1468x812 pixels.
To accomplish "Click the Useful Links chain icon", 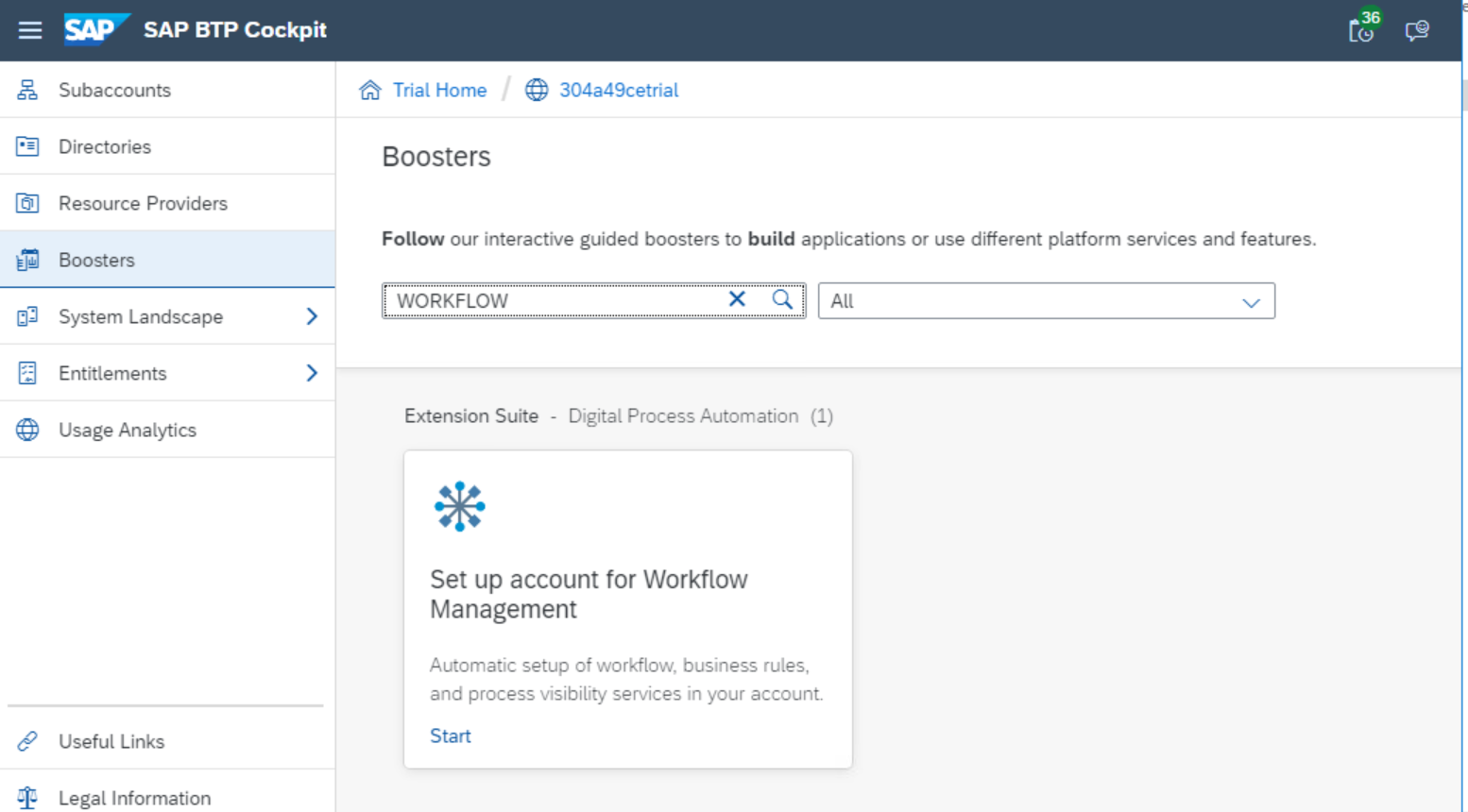I will click(27, 741).
